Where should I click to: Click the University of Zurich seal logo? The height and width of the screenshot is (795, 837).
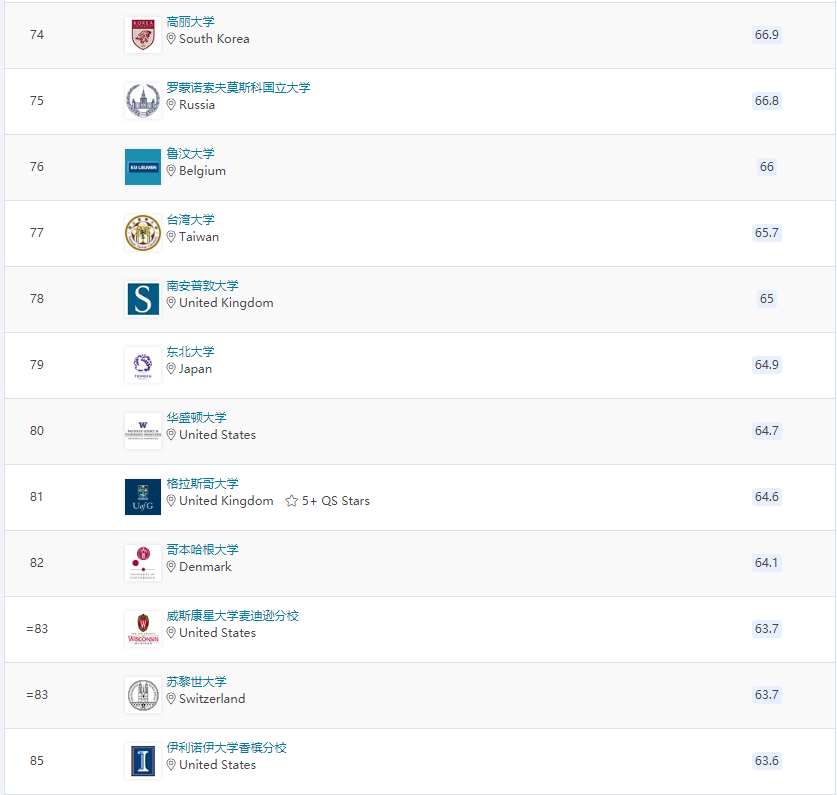142,695
